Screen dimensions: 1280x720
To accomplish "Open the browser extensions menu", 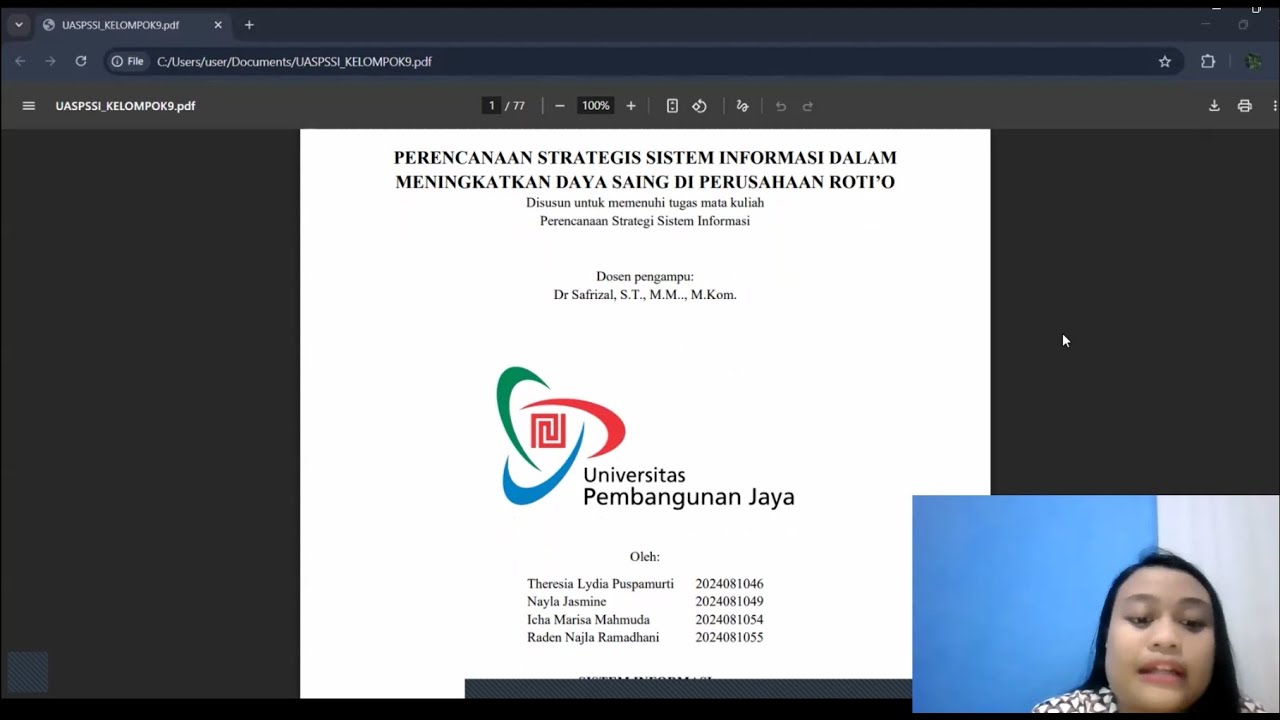I will point(1208,61).
